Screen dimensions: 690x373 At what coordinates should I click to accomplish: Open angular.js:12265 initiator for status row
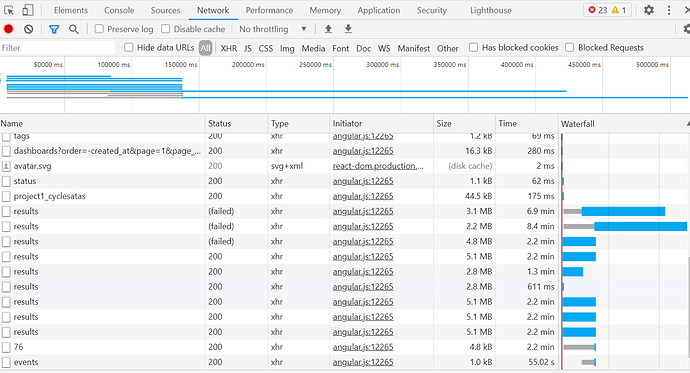tap(363, 181)
